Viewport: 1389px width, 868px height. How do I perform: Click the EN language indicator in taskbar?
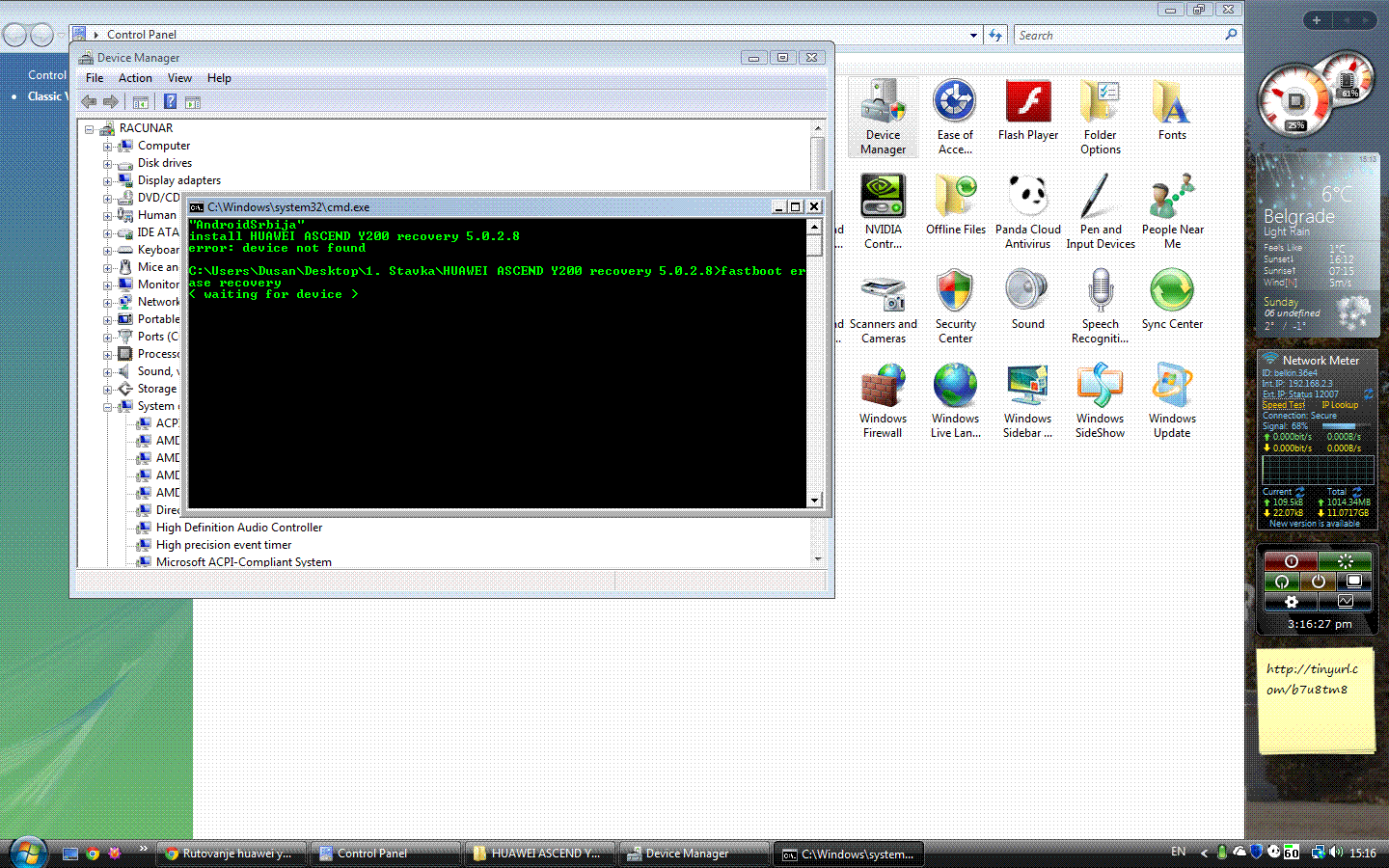[1178, 853]
